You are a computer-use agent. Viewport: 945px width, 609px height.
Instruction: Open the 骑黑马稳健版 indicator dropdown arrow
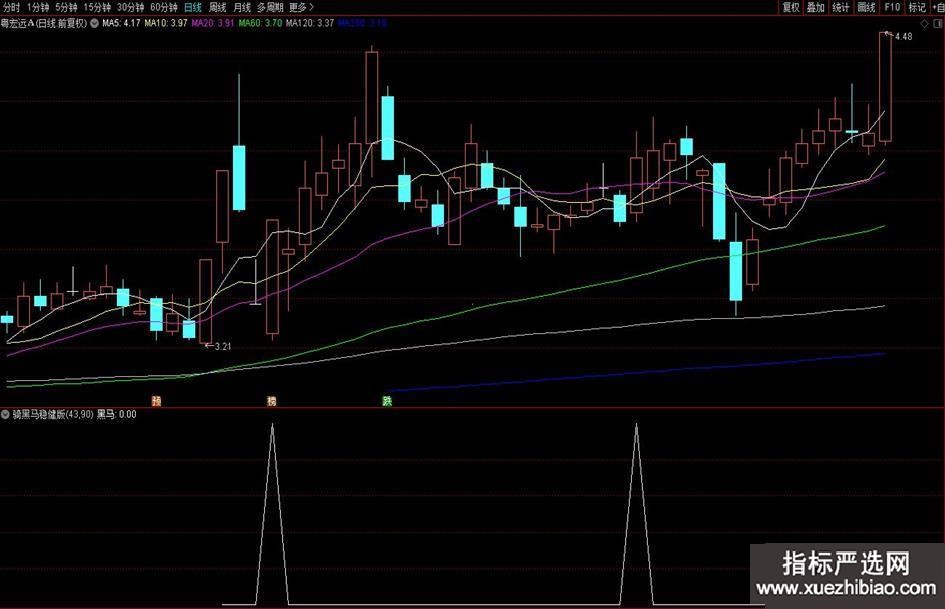[x=5, y=414]
